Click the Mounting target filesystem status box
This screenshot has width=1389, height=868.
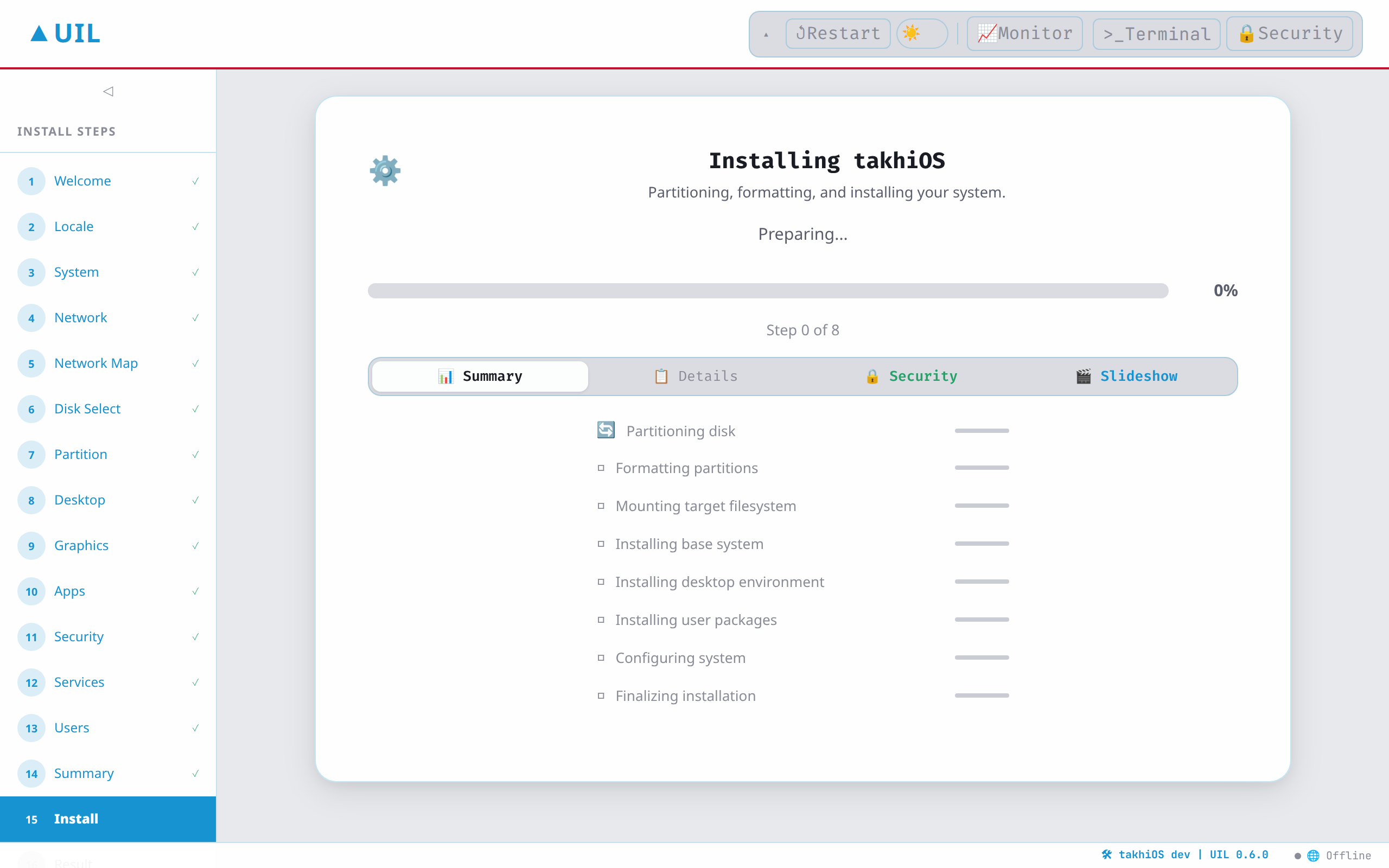[601, 506]
